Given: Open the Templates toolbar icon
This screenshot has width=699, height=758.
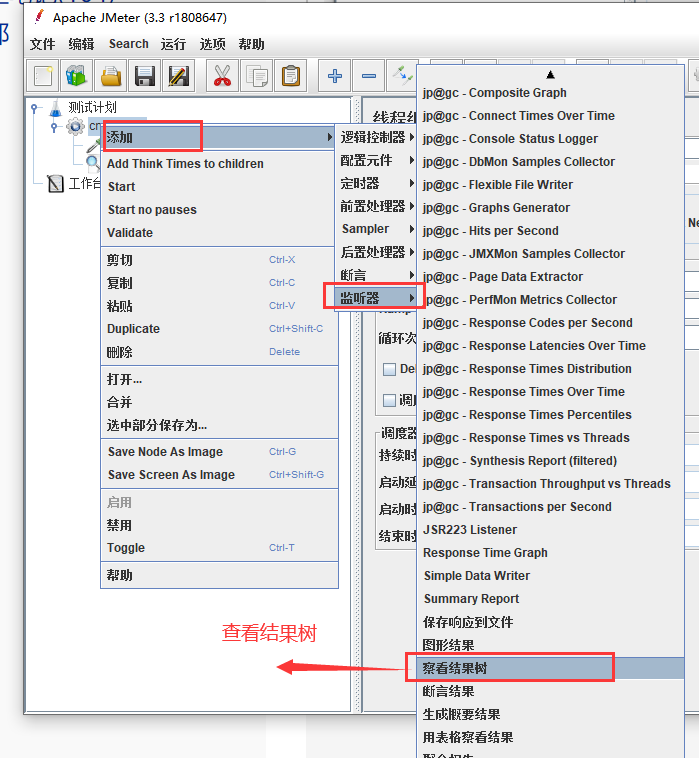Looking at the screenshot, I should [76, 76].
